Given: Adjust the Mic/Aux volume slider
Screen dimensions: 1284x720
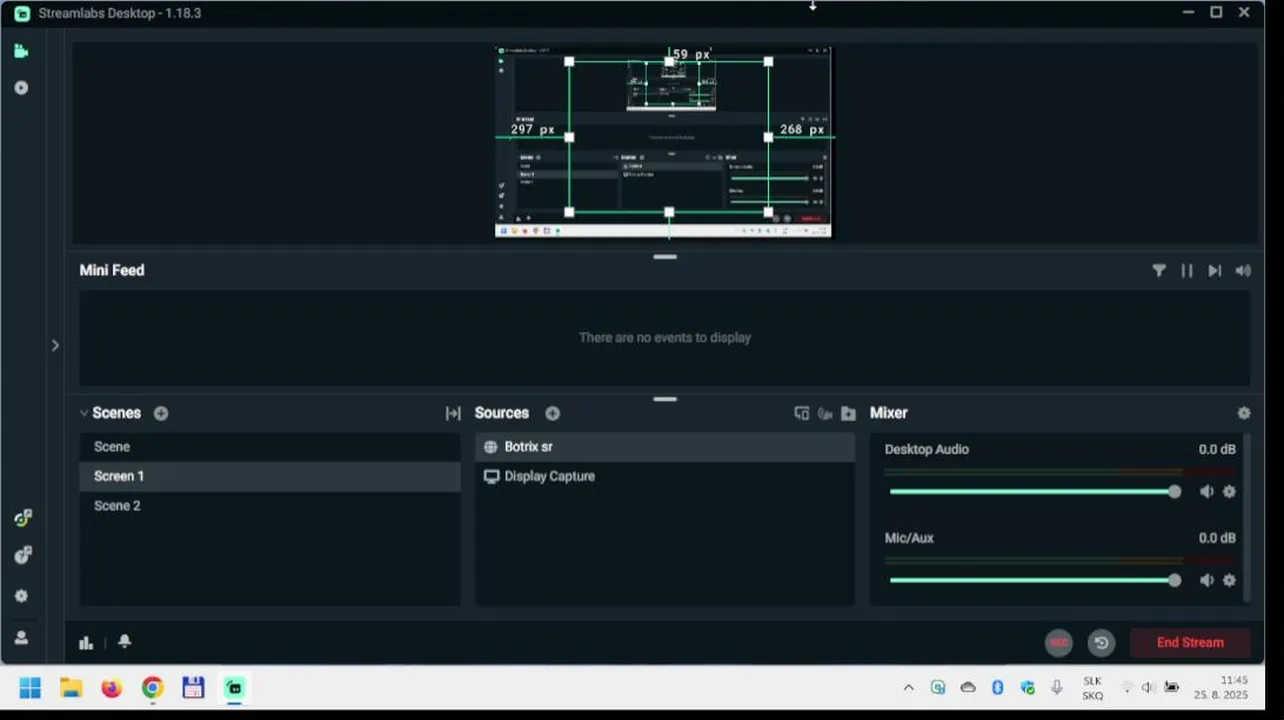Looking at the screenshot, I should (x=1035, y=580).
